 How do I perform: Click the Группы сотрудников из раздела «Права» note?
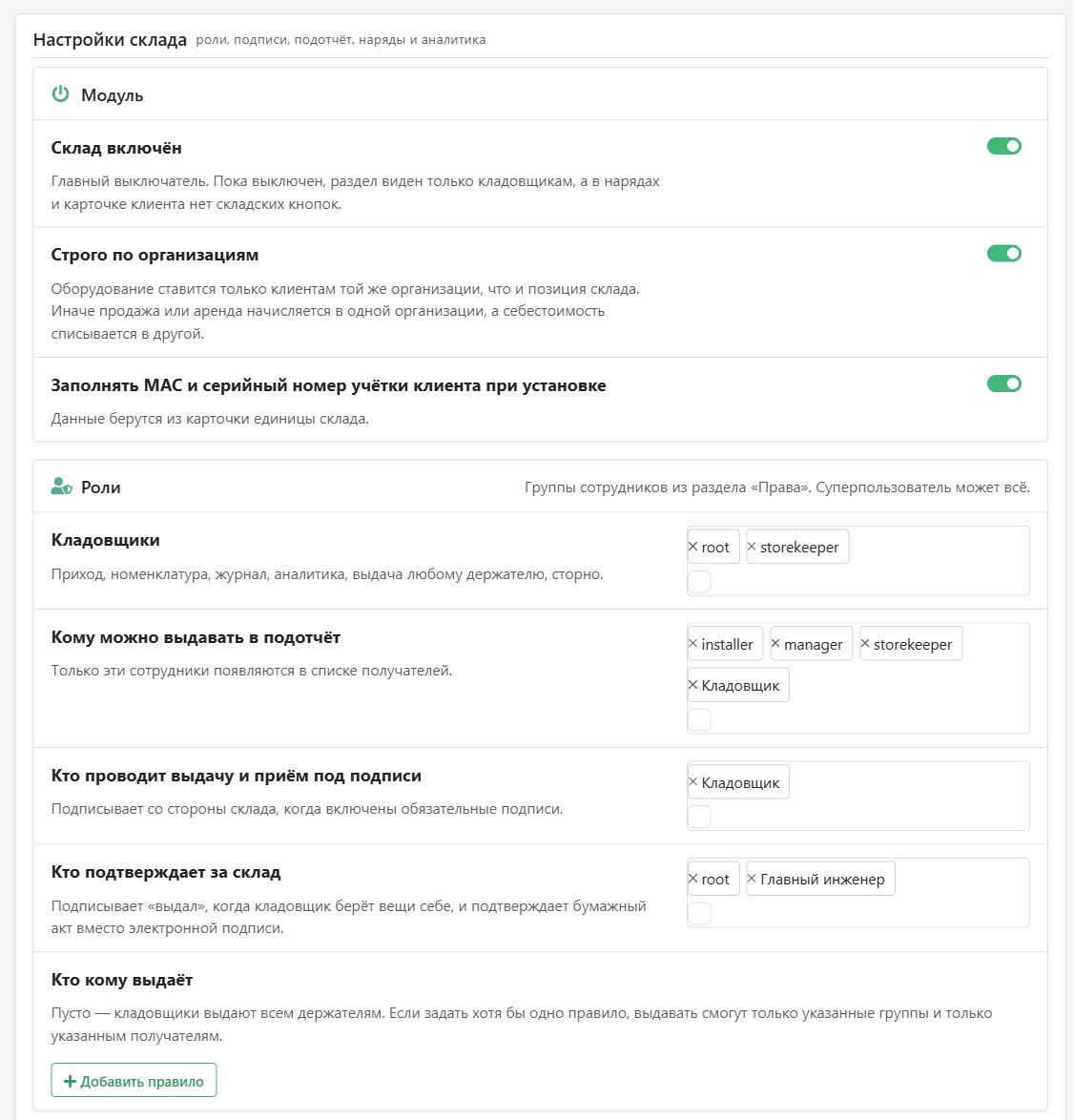coord(777,487)
